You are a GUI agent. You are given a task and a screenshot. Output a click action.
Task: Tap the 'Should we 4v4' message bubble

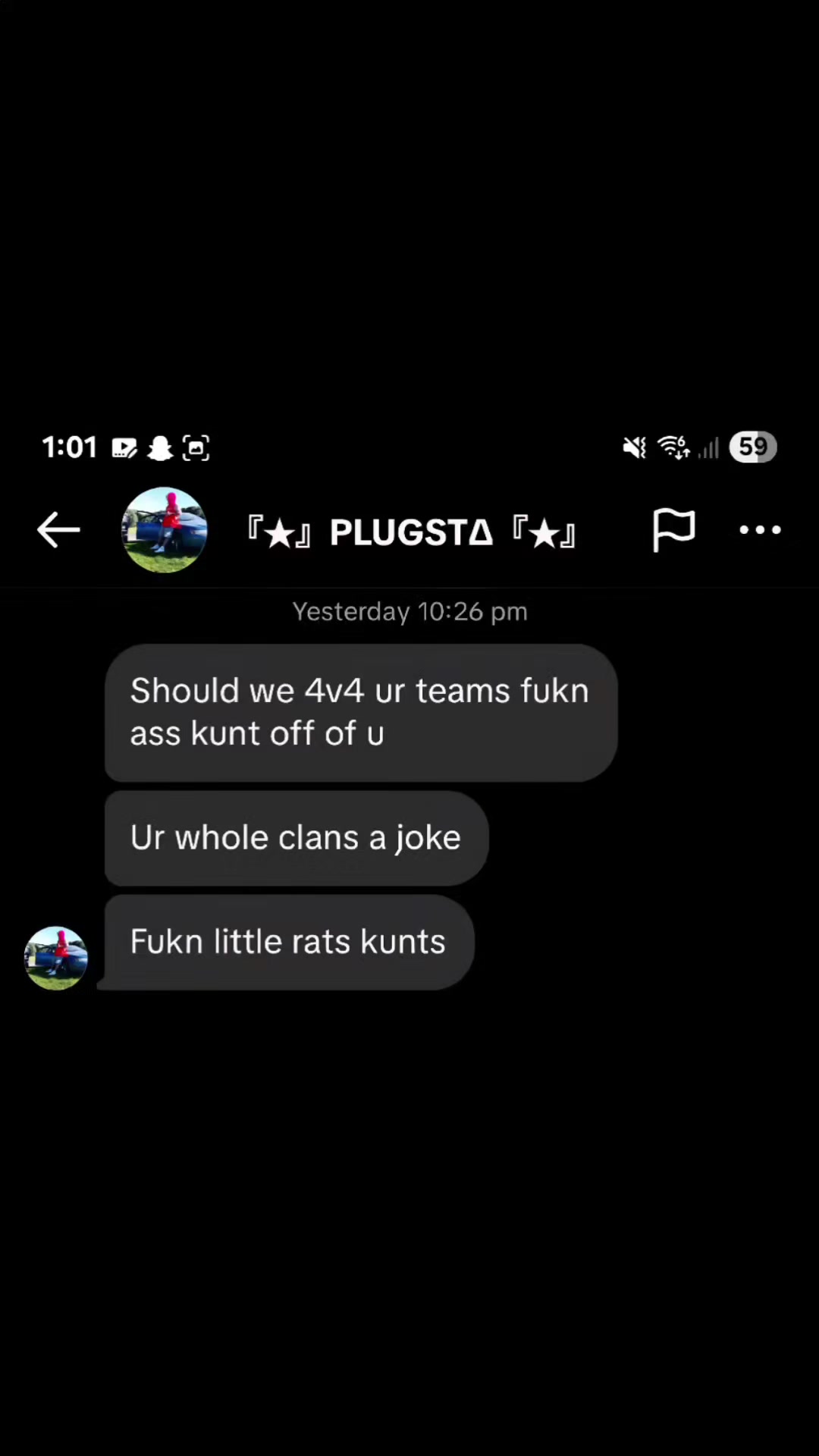[361, 712]
